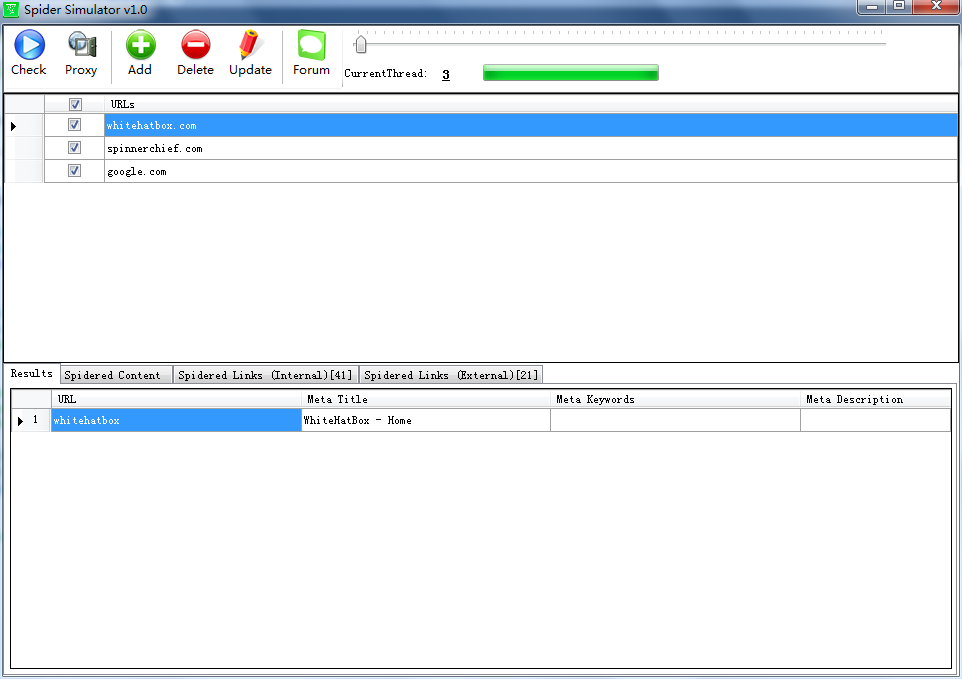Click the Meta Keywords column header

(x=675, y=399)
